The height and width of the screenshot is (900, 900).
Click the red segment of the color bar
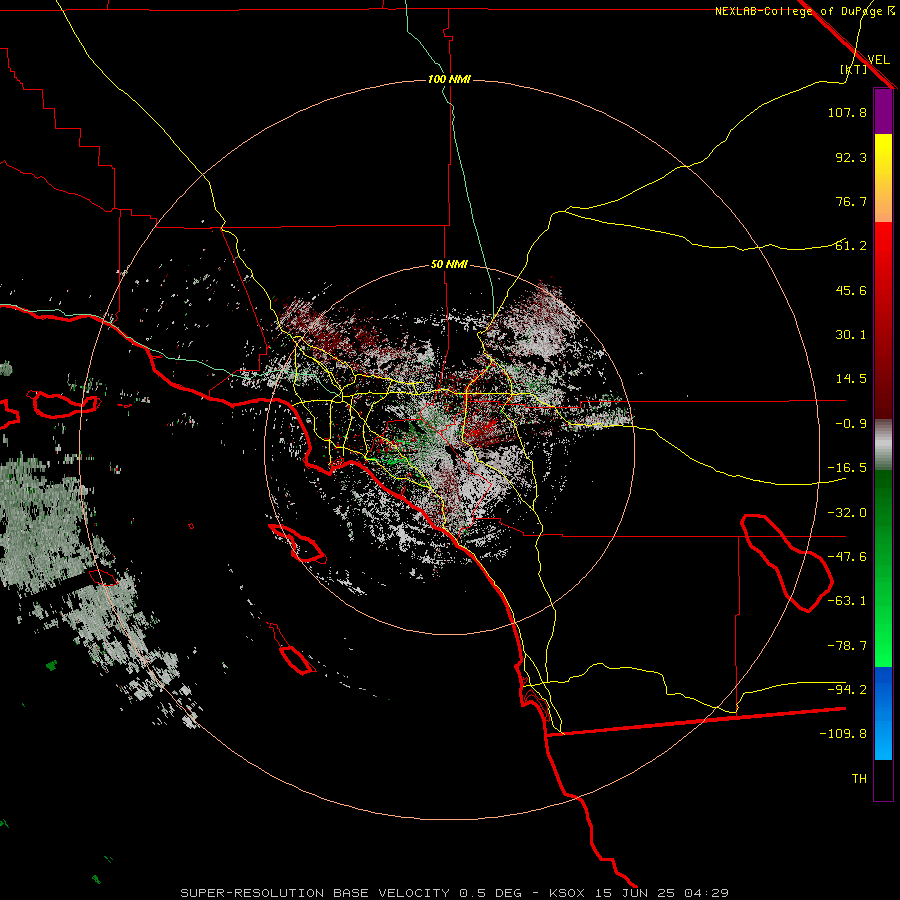(x=883, y=320)
